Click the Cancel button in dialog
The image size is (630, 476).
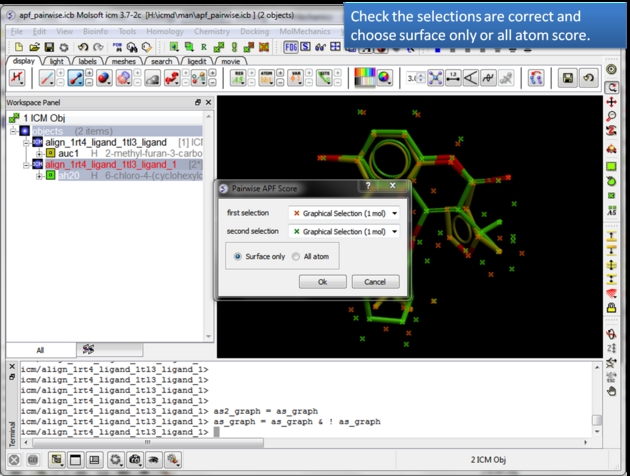click(x=375, y=282)
